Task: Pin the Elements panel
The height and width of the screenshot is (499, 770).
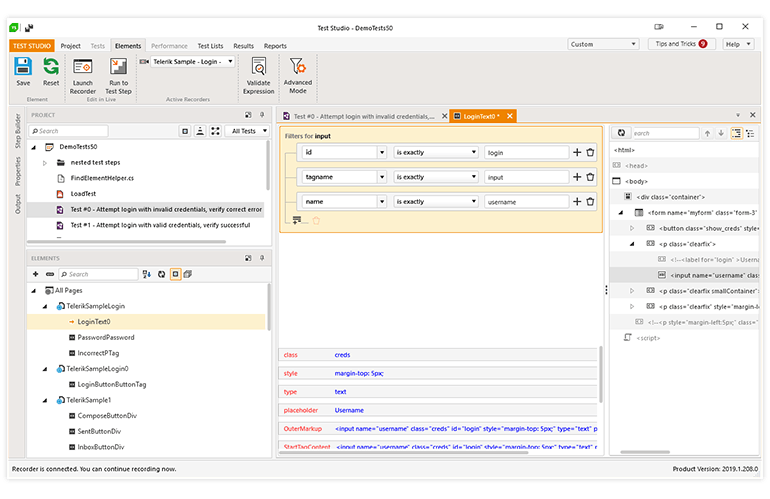Action: (262, 258)
